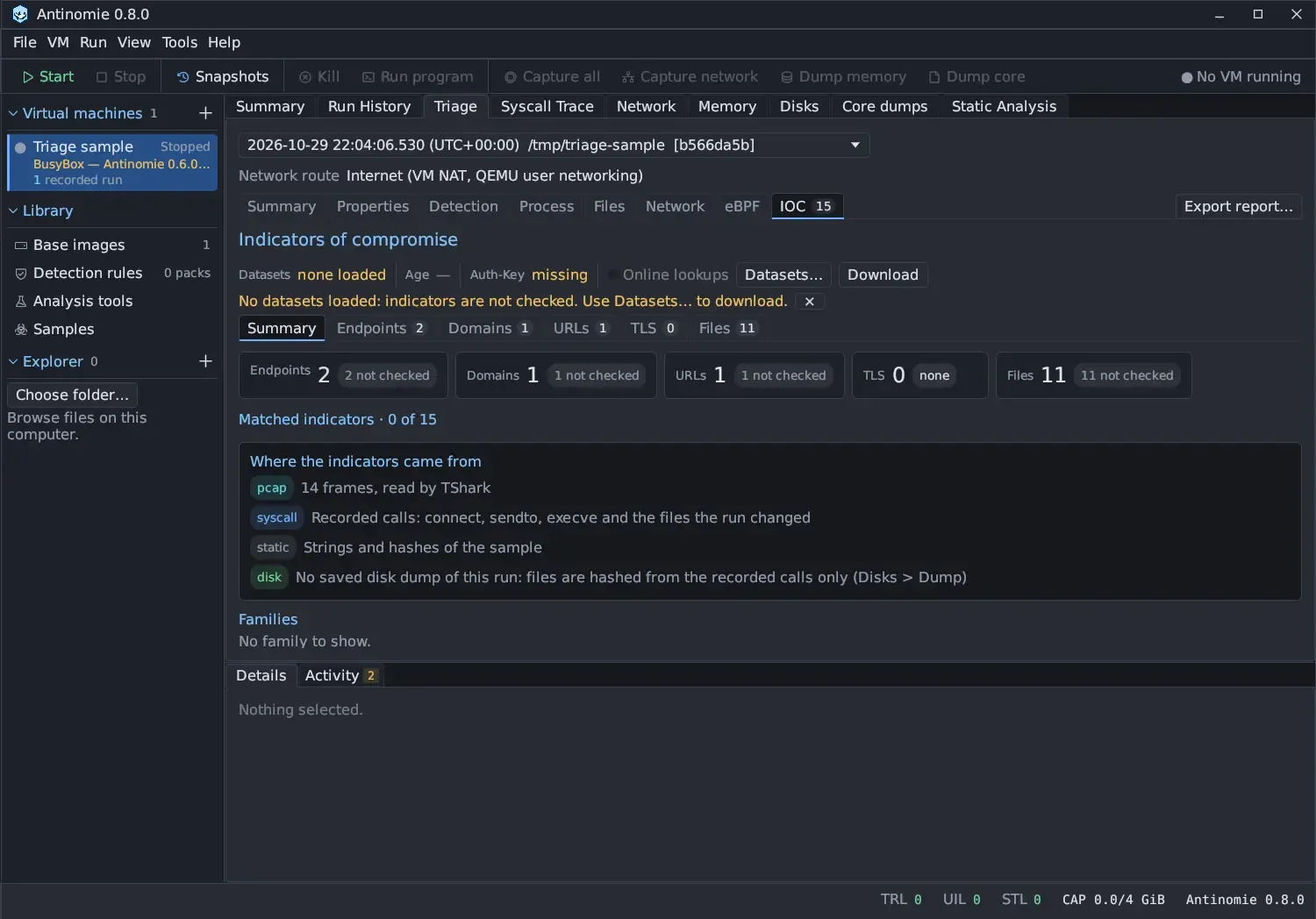Switch to Static Analysis tab
This screenshot has height=919, width=1316.
pos(1004,106)
